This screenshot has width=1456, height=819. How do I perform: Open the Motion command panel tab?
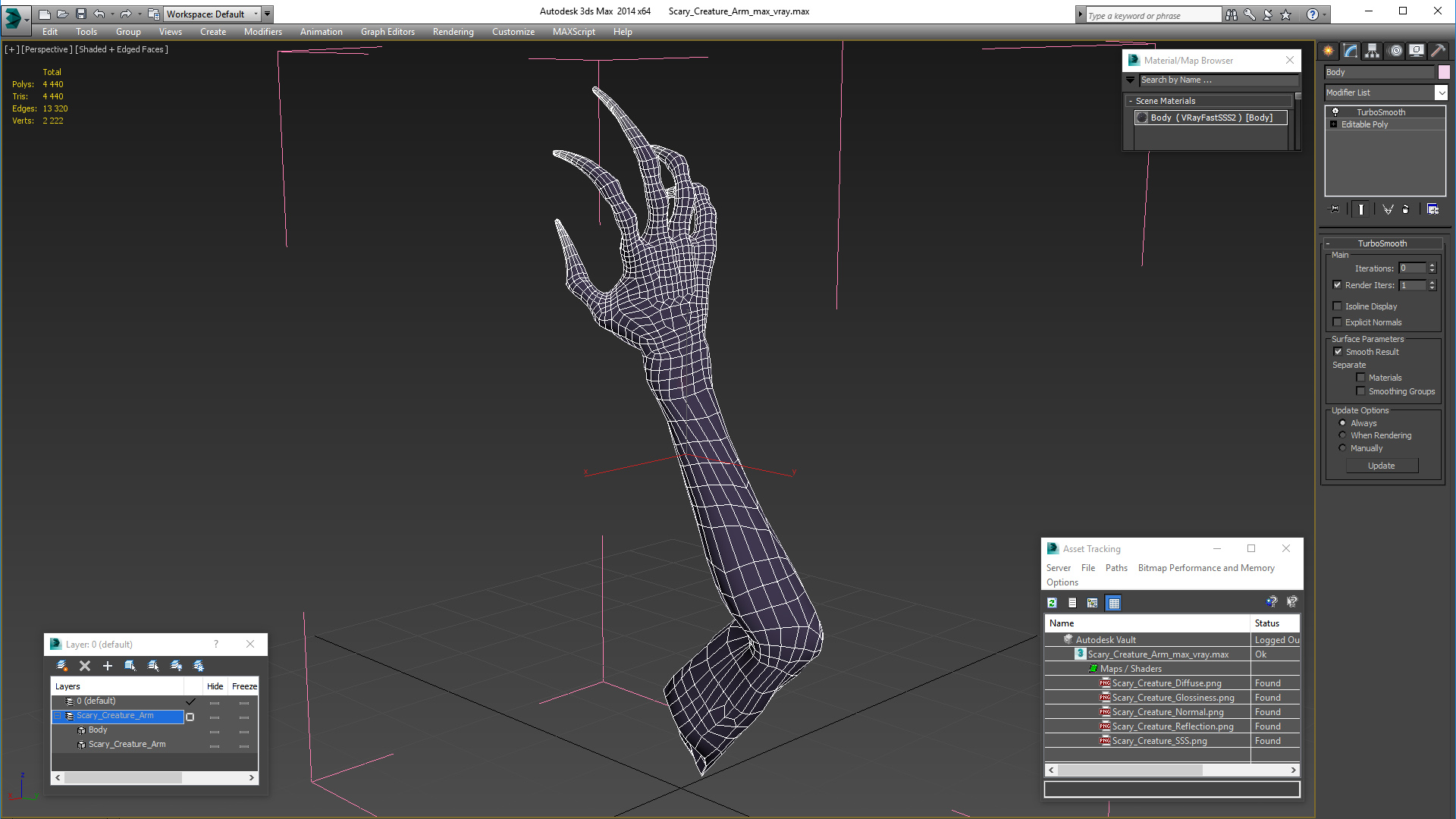[1395, 51]
